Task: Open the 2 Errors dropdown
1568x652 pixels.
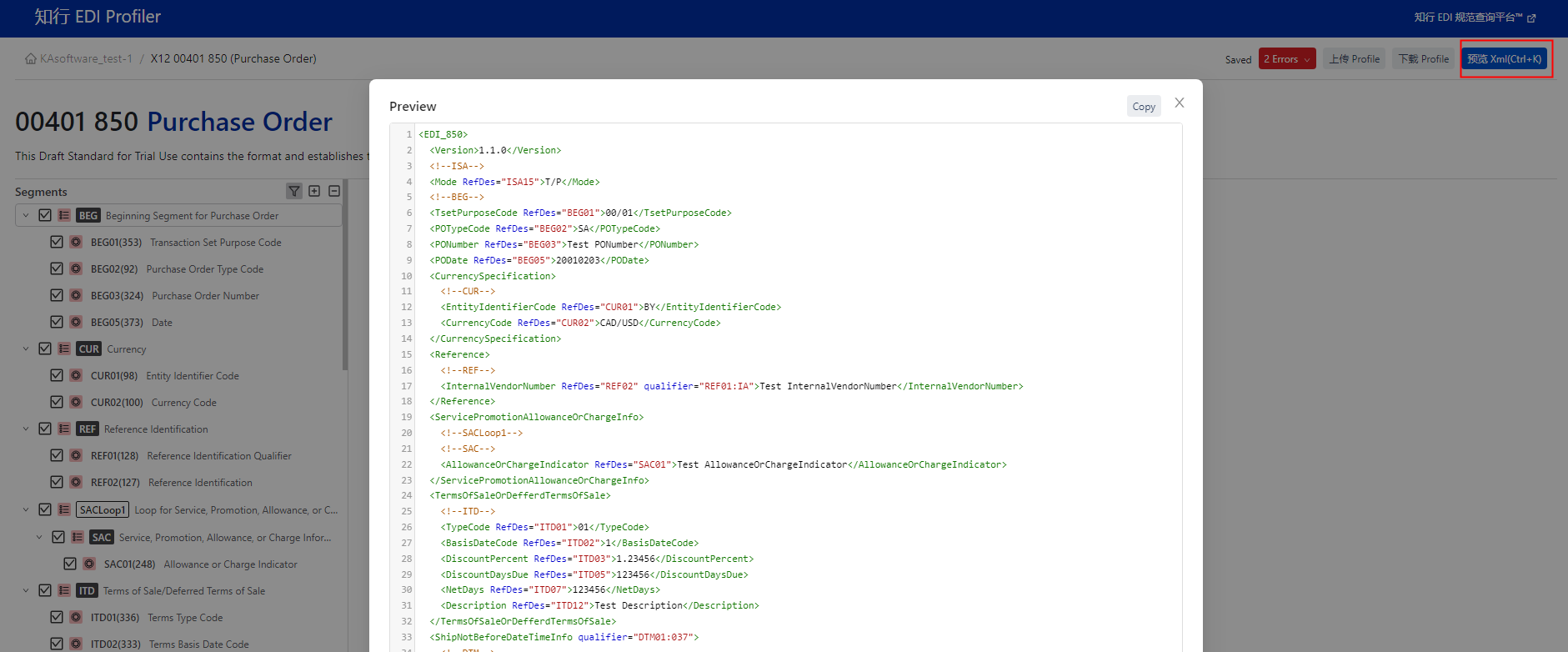Action: [x=1286, y=59]
